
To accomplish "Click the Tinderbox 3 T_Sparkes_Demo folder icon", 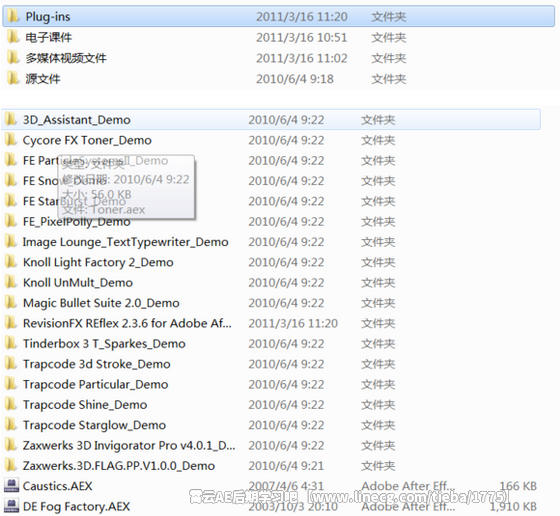I will [11, 343].
